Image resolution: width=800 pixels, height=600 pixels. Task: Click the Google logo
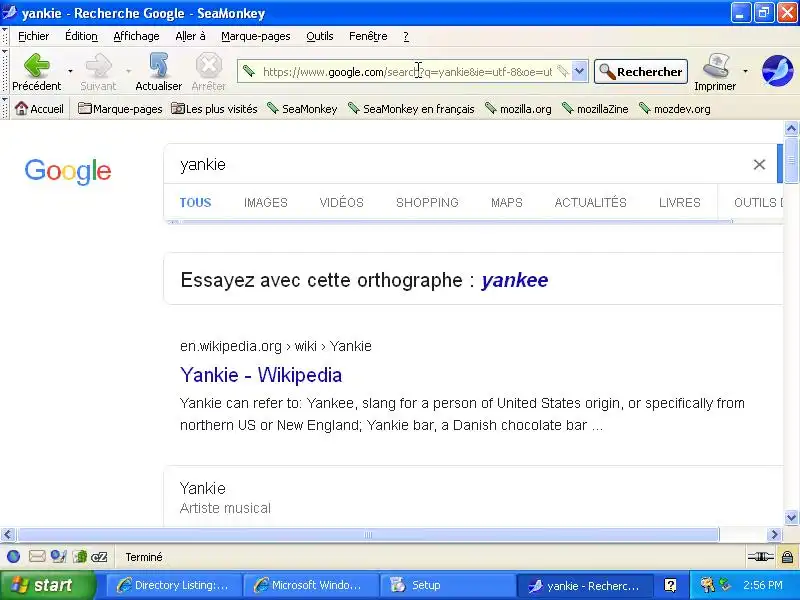pos(68,171)
